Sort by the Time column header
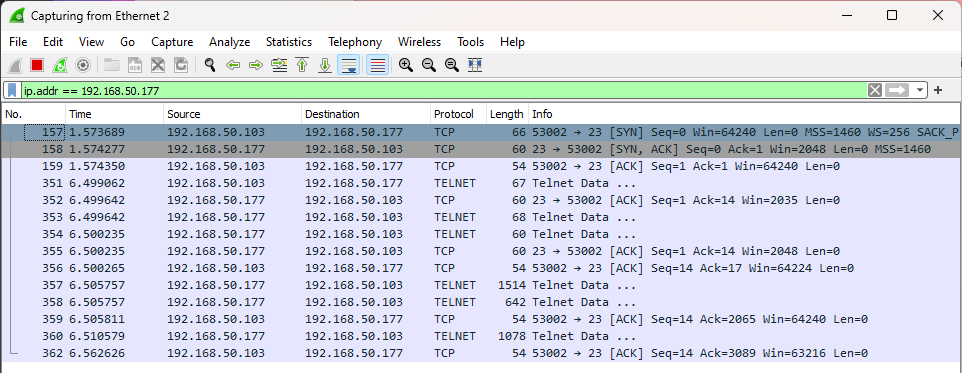This screenshot has width=962, height=373. pos(115,114)
